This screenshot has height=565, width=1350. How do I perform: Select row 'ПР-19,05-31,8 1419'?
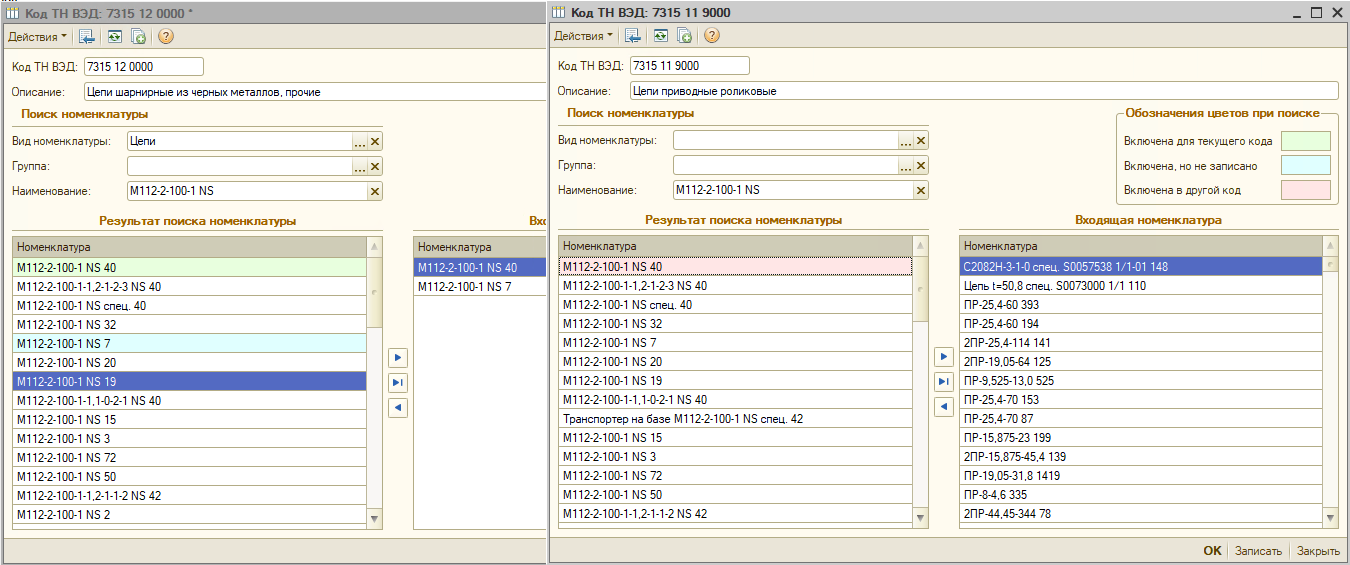1141,476
